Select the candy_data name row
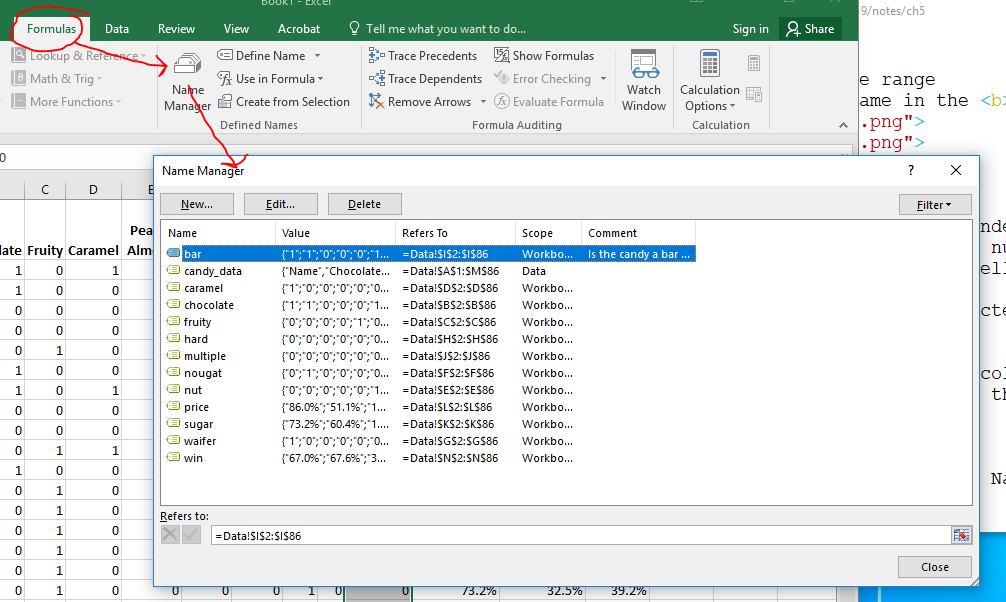Viewport: 1006px width, 602px height. (212, 271)
